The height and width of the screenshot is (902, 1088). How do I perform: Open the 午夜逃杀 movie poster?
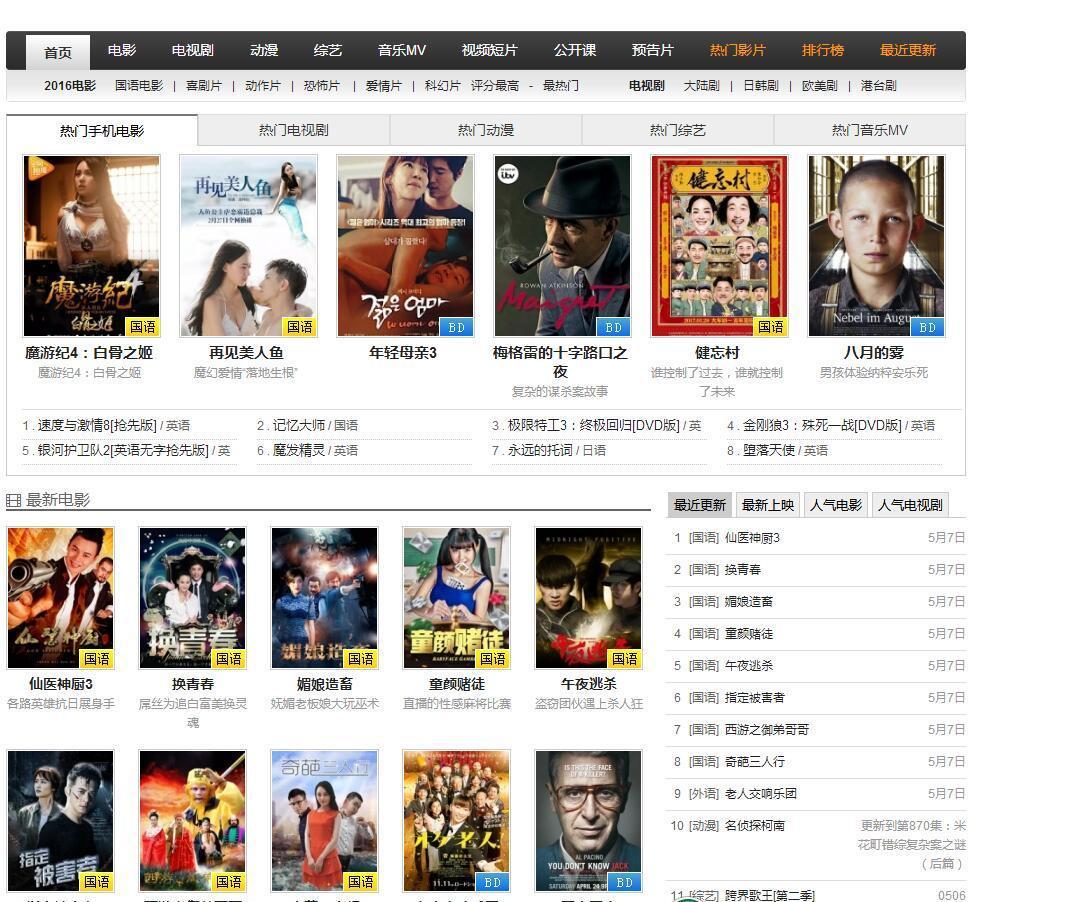[588, 598]
